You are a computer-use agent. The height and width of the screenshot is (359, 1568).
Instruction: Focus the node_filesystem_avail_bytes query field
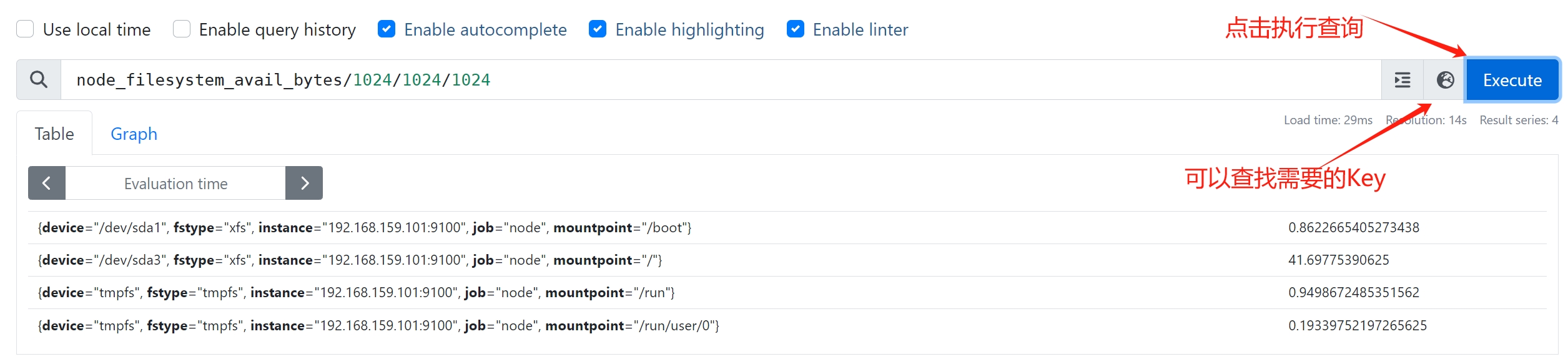721,80
